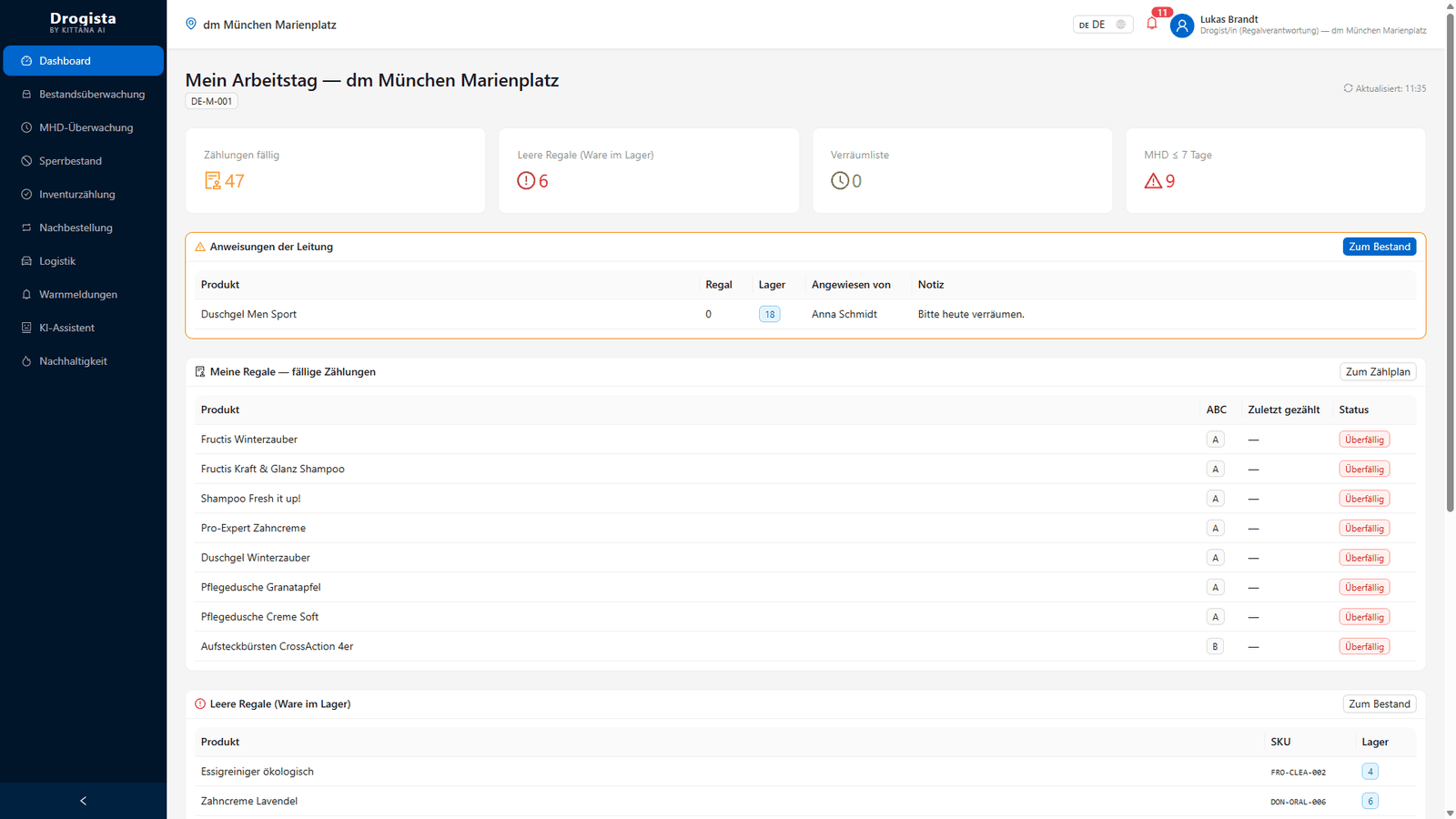Click the Überfällig status for Pro-Expert Zahncreme
Viewport: 1456px width, 819px height.
click(x=1364, y=528)
